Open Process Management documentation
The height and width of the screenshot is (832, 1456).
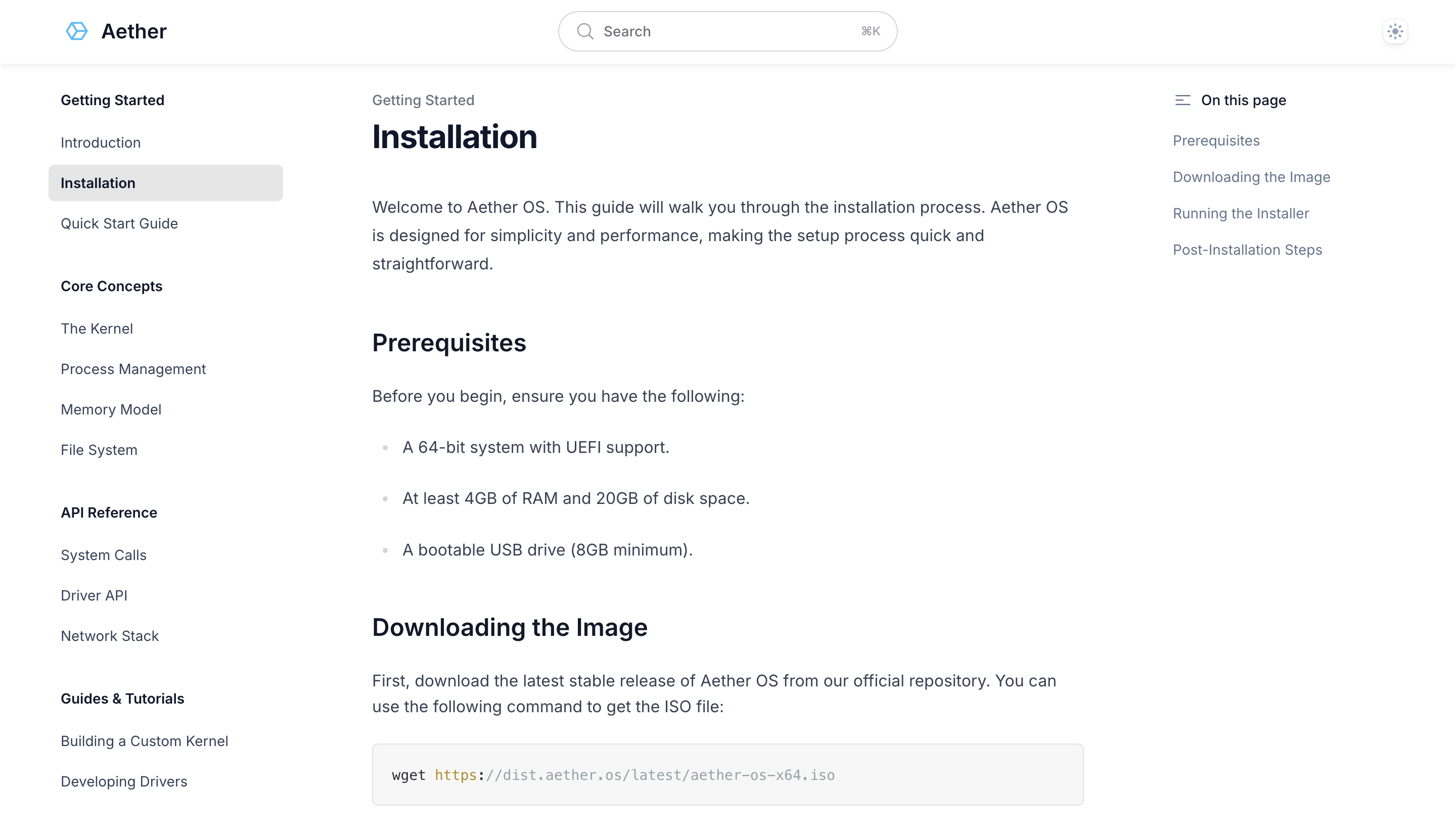pos(133,369)
